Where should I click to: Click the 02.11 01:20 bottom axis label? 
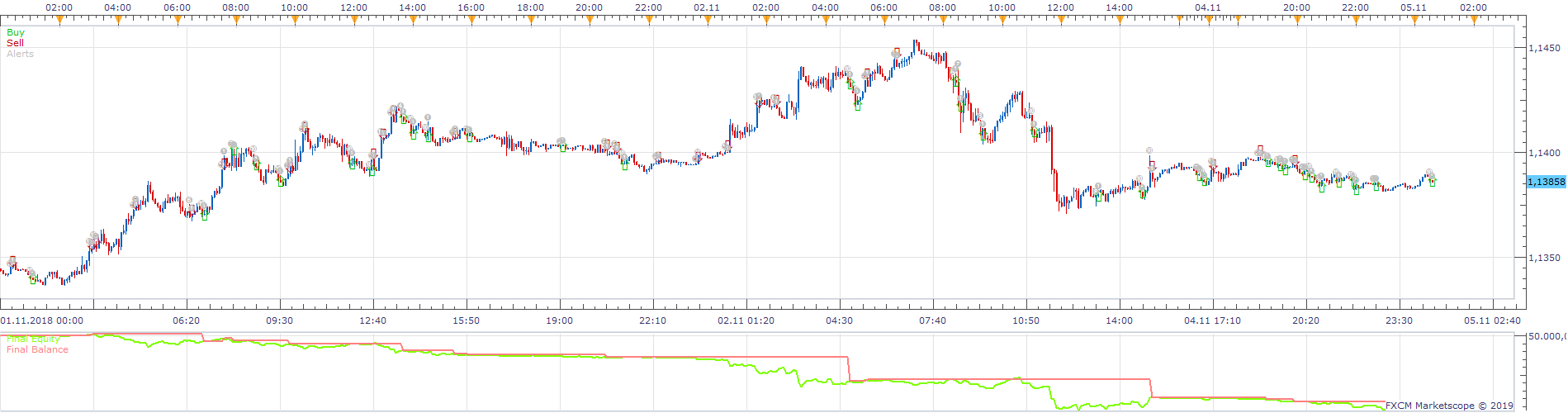(746, 320)
